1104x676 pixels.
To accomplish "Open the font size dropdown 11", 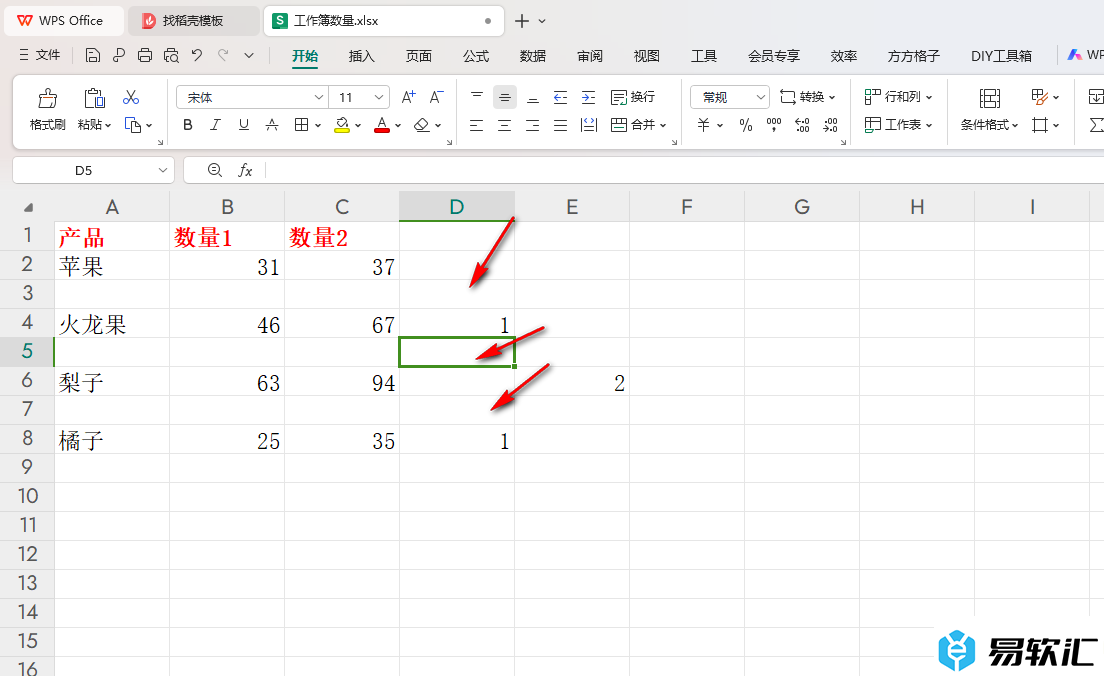I will pos(379,97).
